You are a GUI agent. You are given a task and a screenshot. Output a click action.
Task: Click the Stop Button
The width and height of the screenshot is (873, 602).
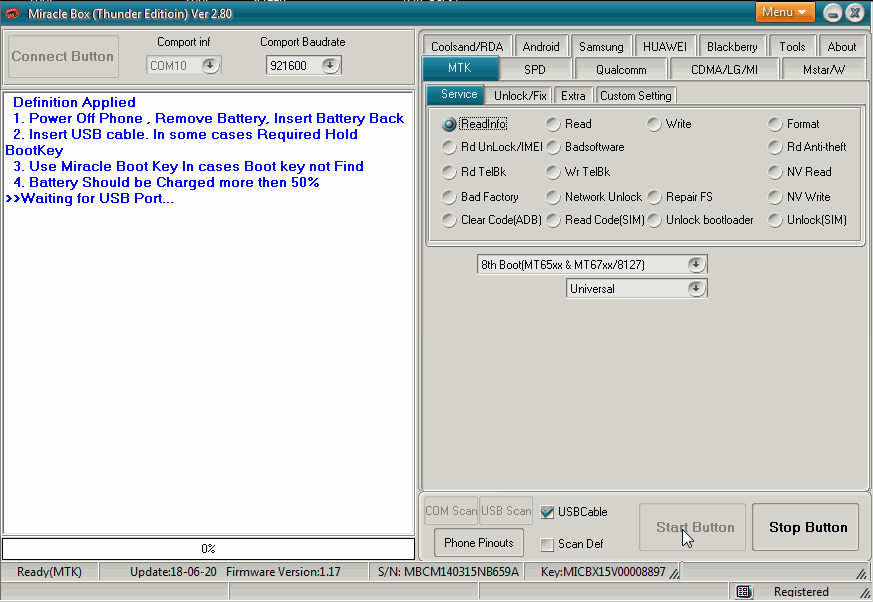pos(806,527)
